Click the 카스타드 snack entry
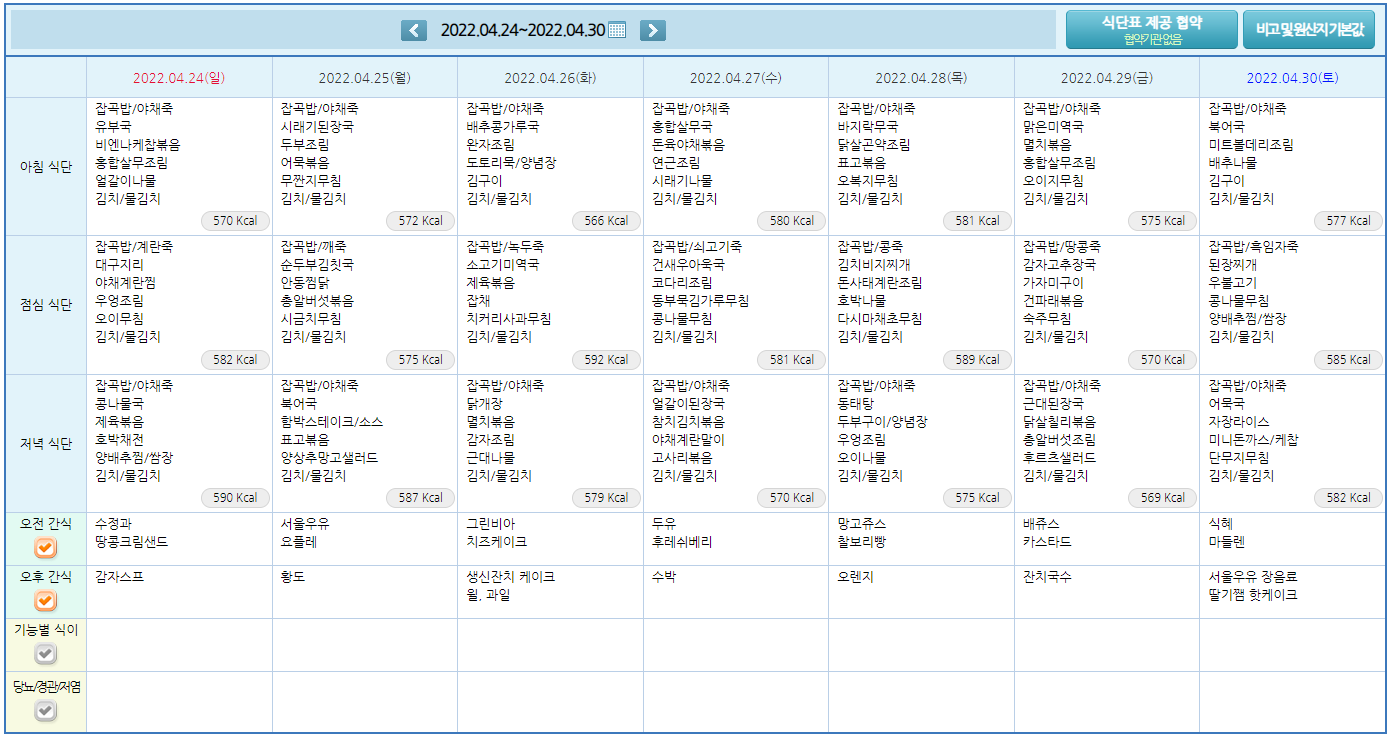 click(x=1048, y=542)
